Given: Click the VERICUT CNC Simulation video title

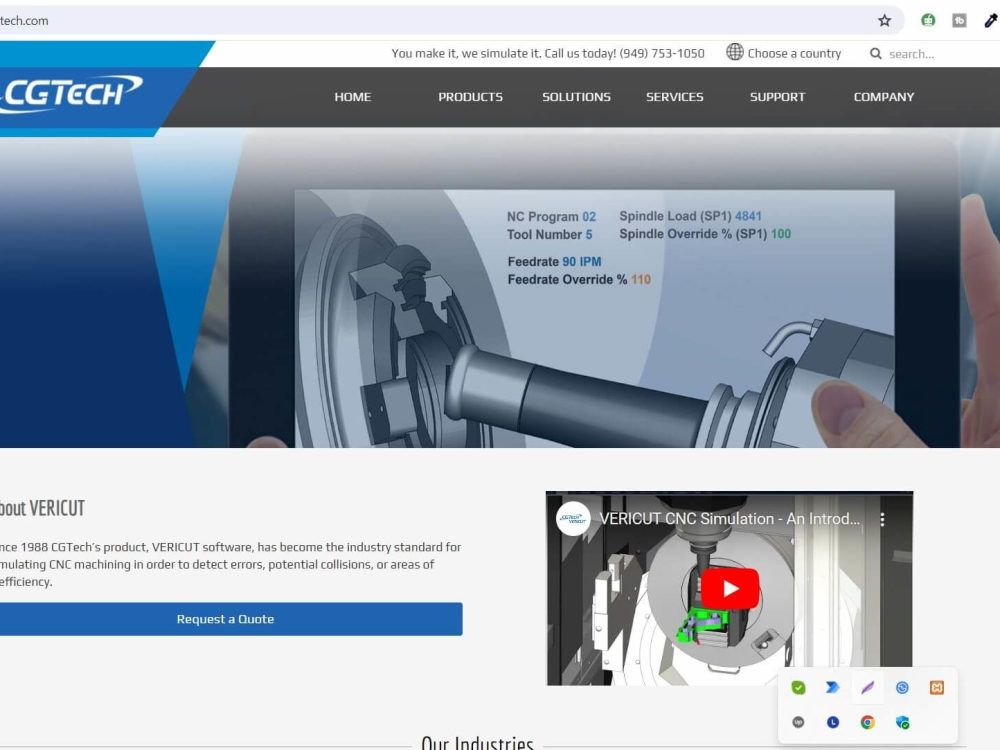Looking at the screenshot, I should (730, 519).
